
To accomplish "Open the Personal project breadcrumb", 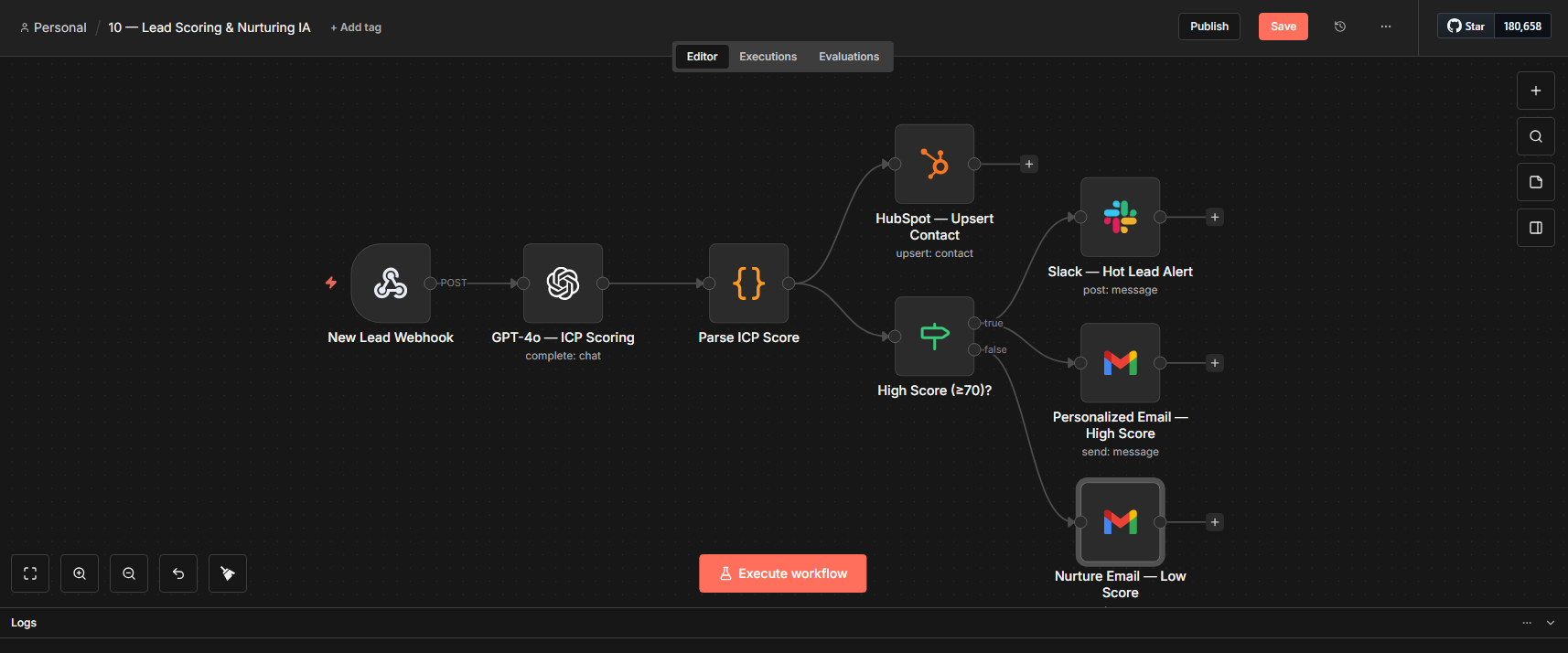I will (53, 27).
